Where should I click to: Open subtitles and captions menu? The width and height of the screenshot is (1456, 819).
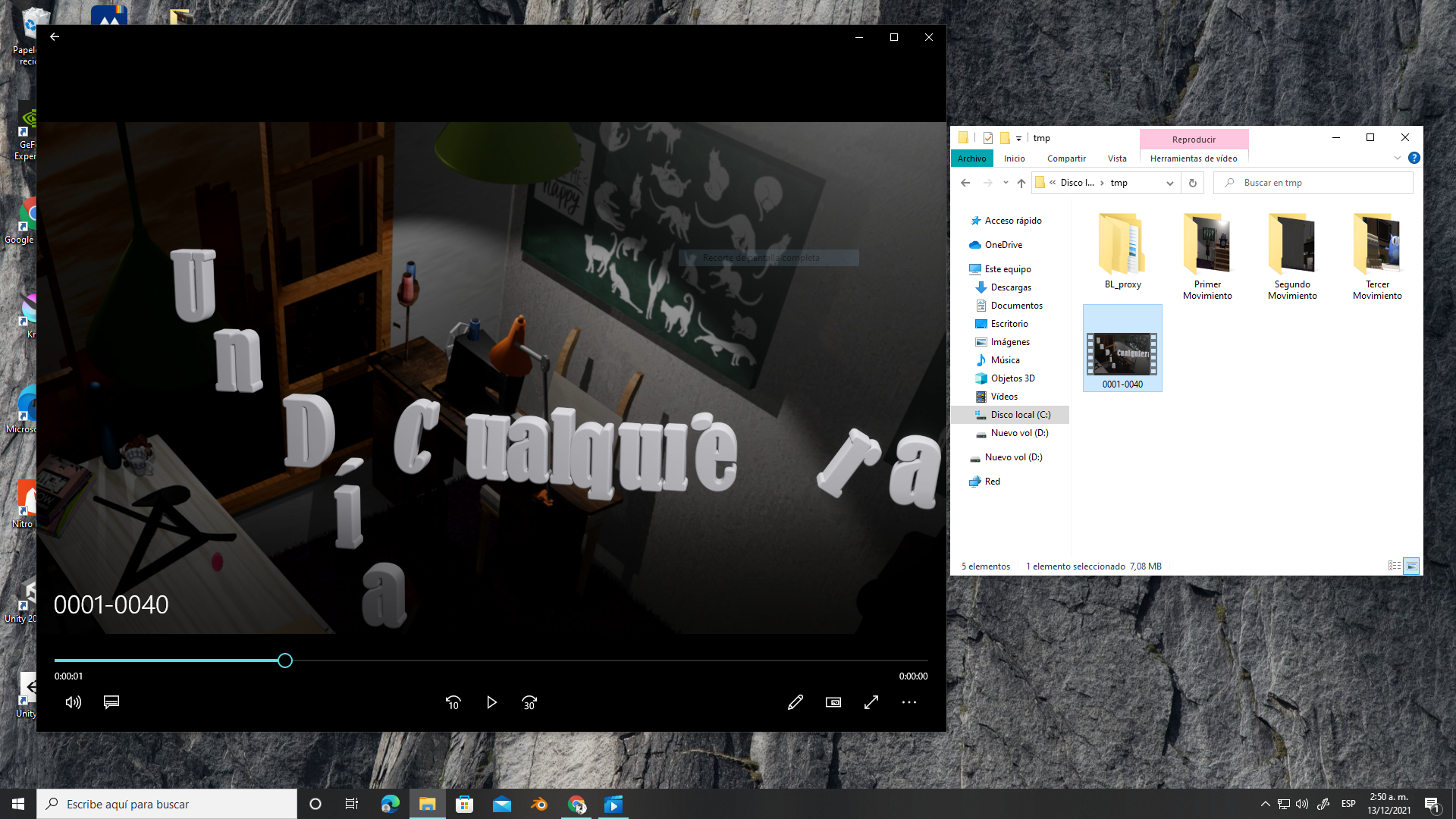(x=111, y=702)
